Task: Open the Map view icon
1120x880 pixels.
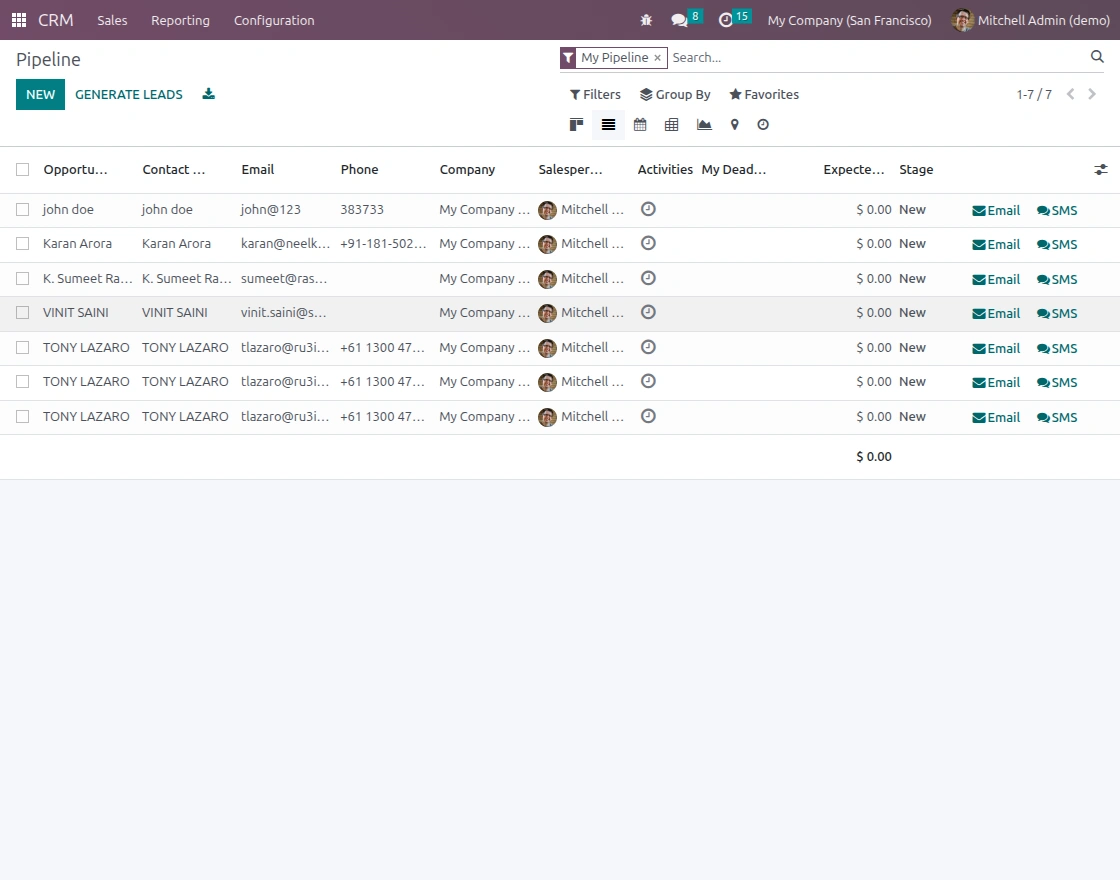Action: [734, 125]
